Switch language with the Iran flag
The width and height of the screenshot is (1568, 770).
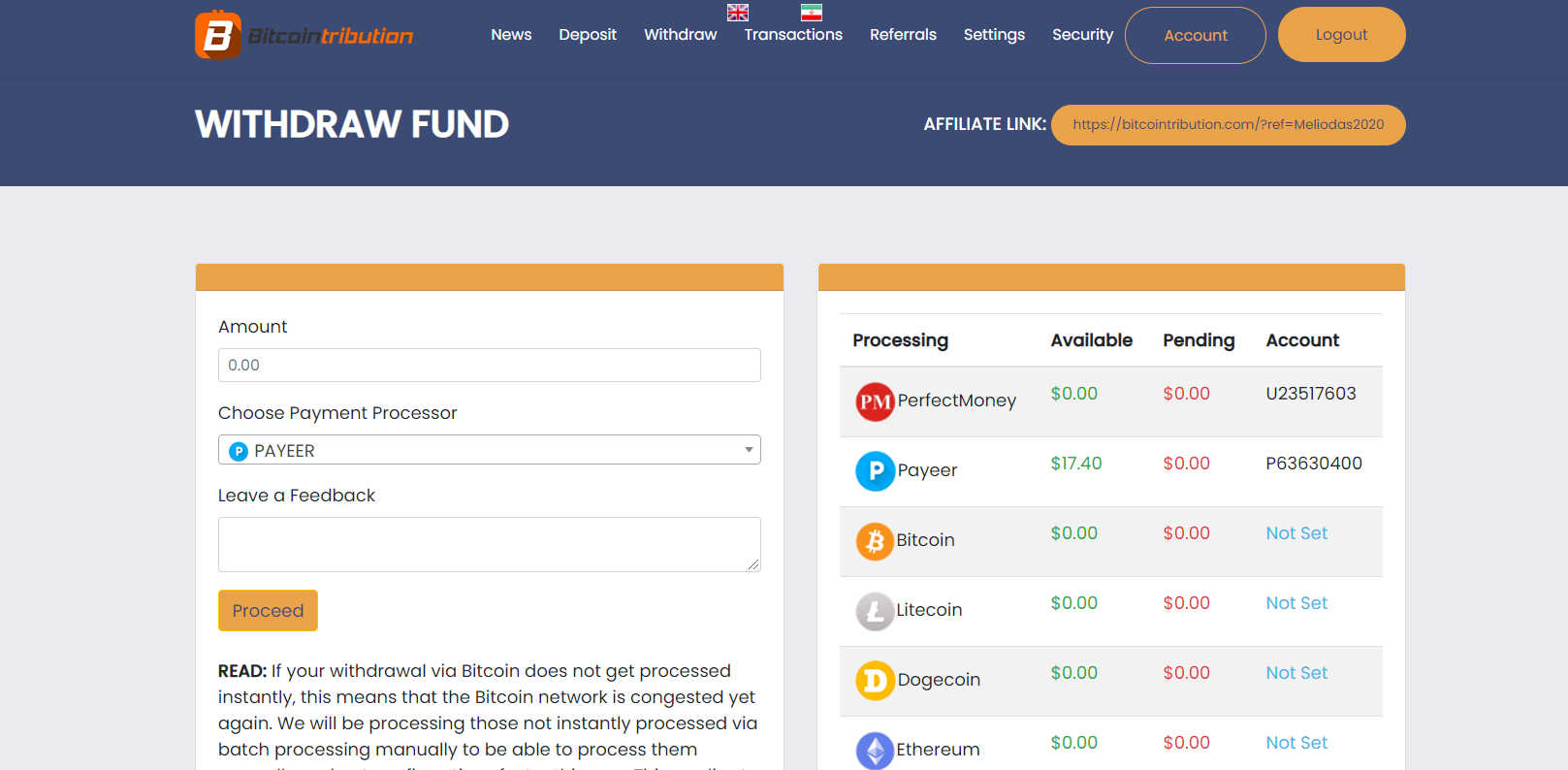click(x=812, y=13)
